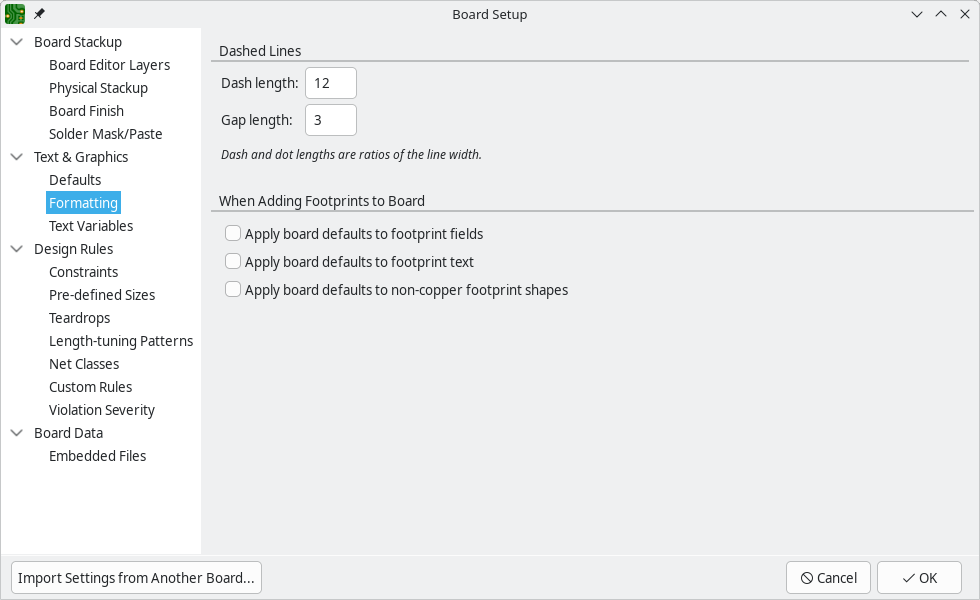The height and width of the screenshot is (600, 980).
Task: Click inside the Dash length field
Action: [x=330, y=83]
